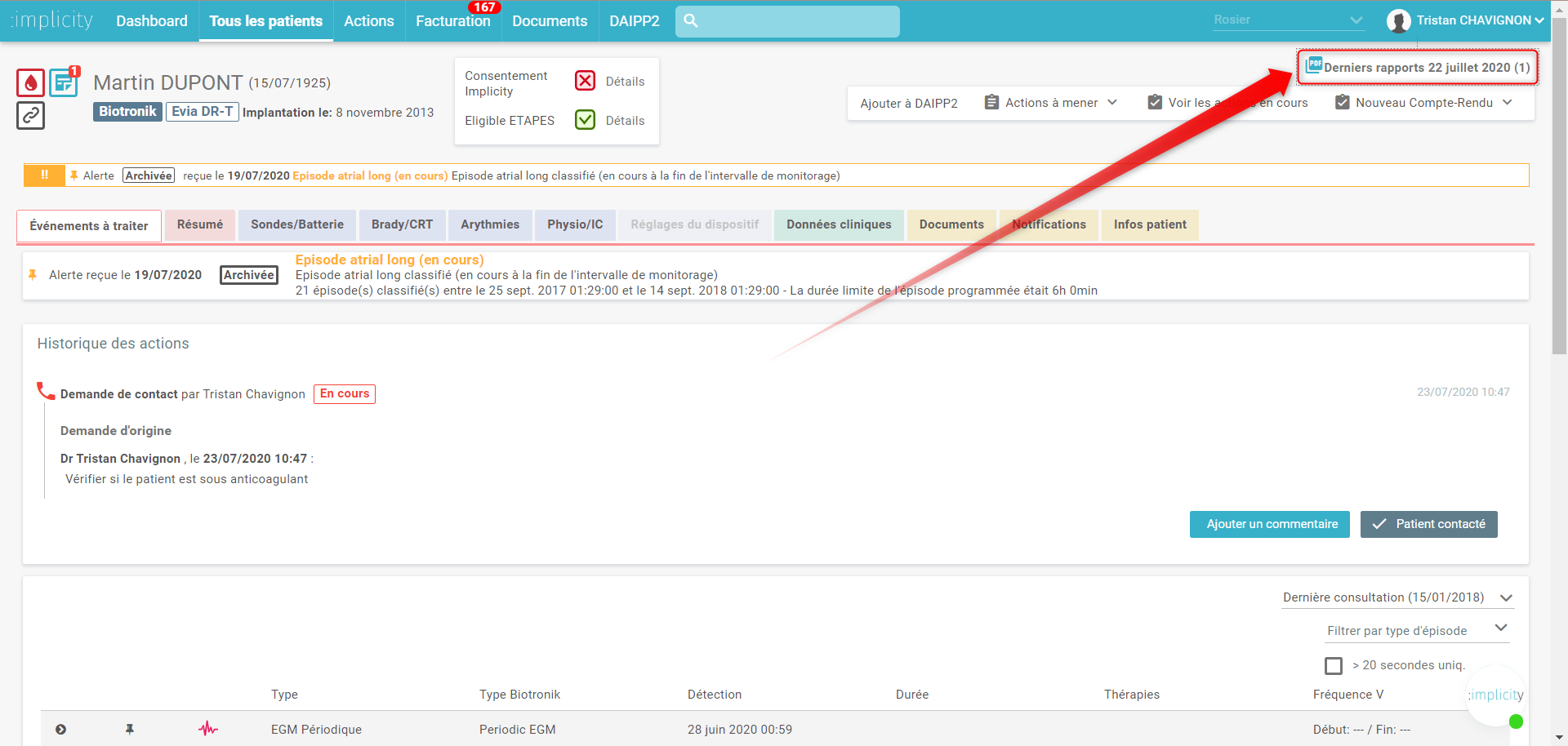Screen dimensions: 1568x746
Task: Toggle the Consentement Implicity red cross box
Action: click(x=585, y=81)
